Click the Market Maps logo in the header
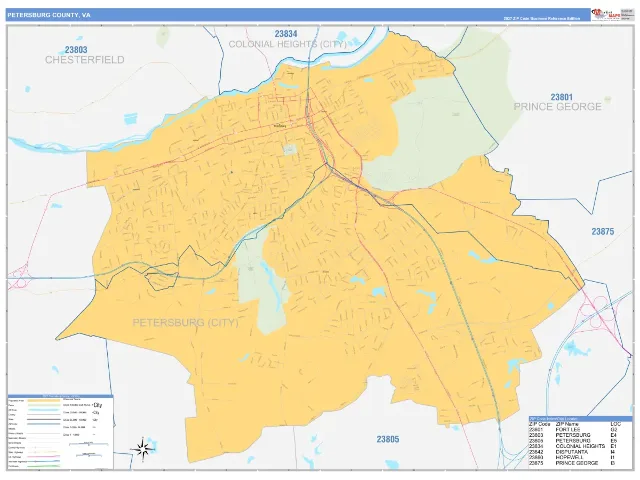 tap(606, 14)
